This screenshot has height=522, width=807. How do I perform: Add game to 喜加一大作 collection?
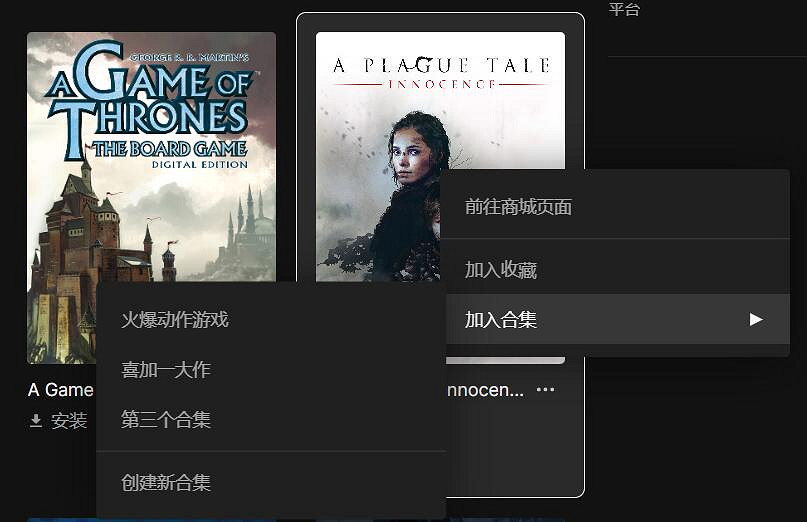click(271, 370)
